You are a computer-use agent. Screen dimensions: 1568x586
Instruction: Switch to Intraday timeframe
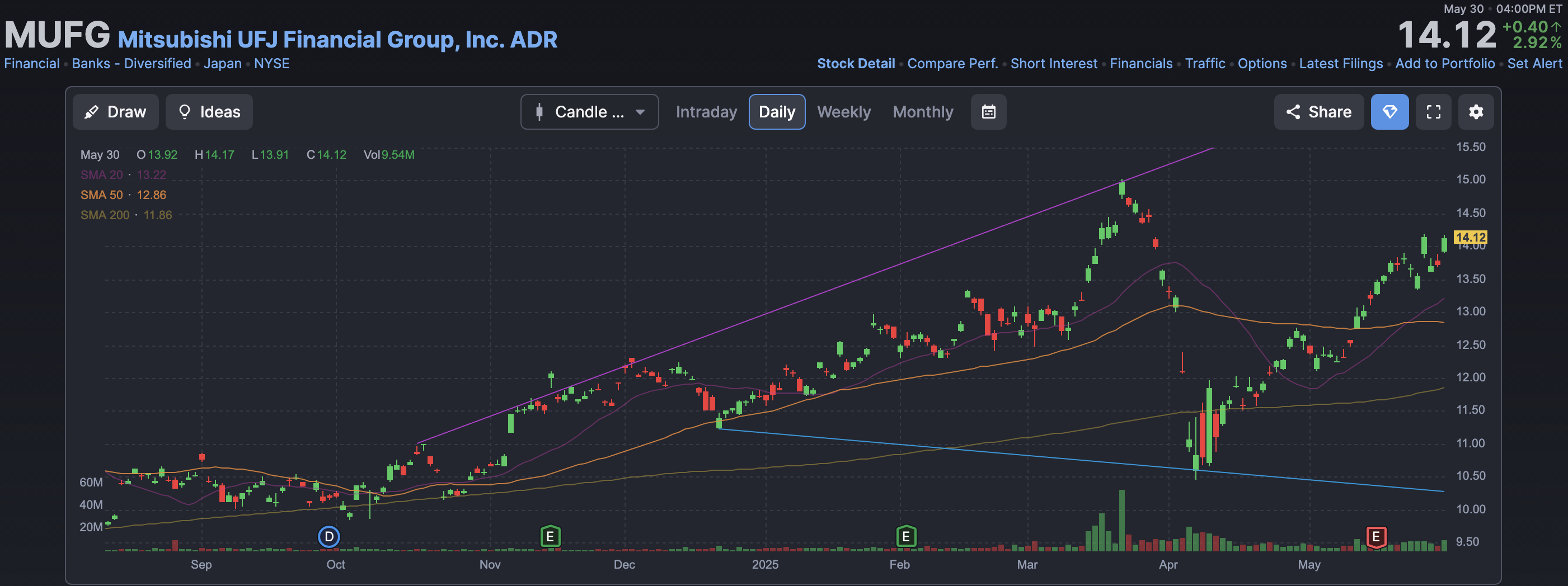point(706,112)
